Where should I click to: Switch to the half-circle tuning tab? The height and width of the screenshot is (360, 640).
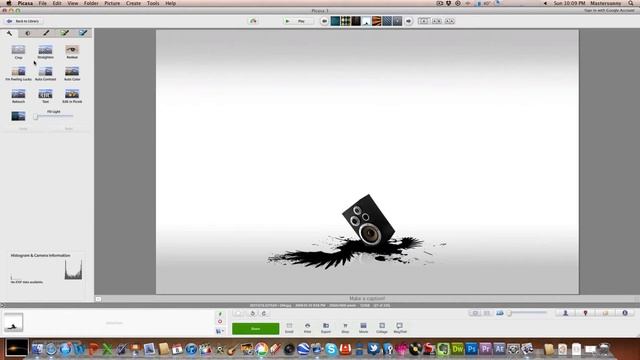coord(28,33)
